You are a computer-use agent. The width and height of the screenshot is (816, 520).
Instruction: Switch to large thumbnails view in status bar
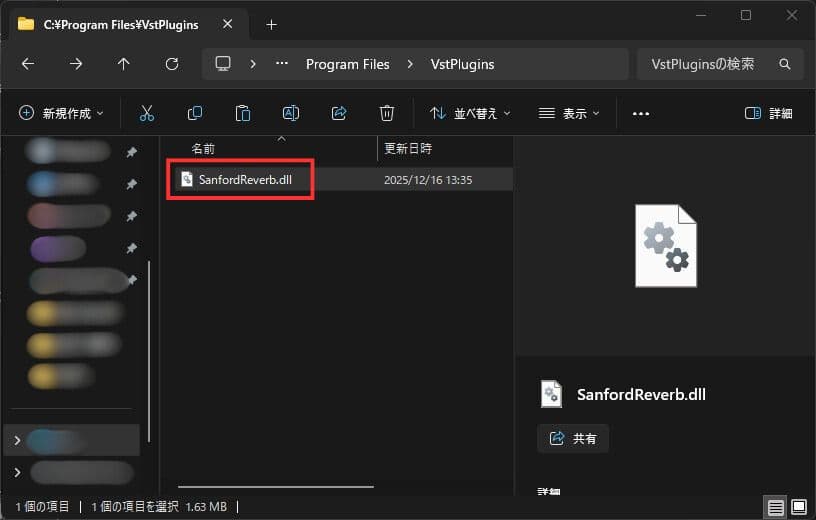click(x=797, y=507)
